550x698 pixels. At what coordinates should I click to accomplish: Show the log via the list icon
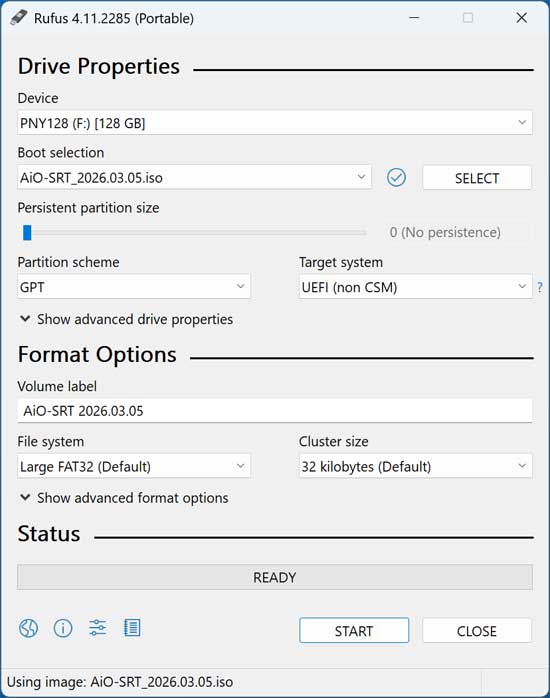point(132,628)
